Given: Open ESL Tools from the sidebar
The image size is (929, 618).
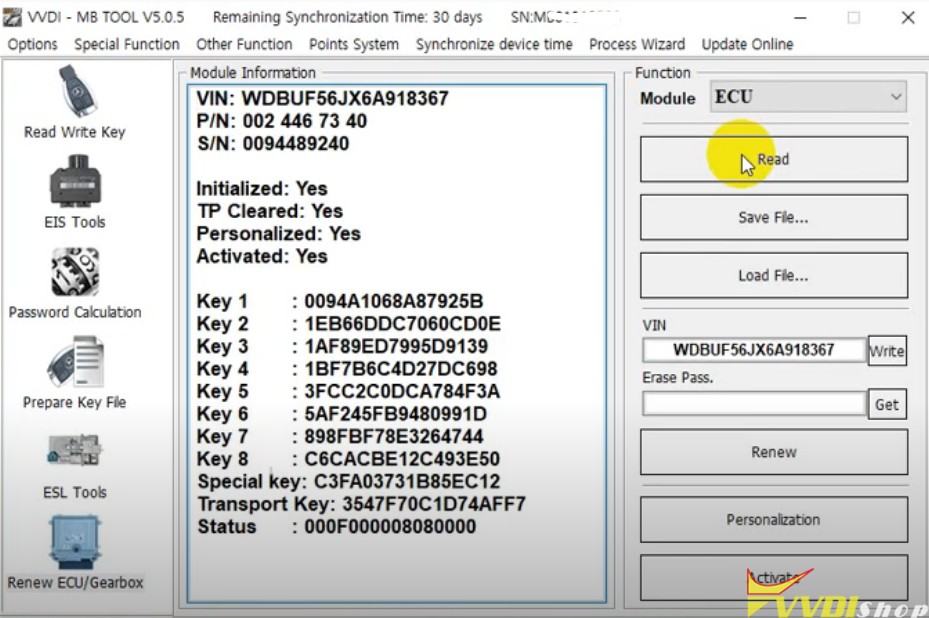Looking at the screenshot, I should tap(75, 466).
